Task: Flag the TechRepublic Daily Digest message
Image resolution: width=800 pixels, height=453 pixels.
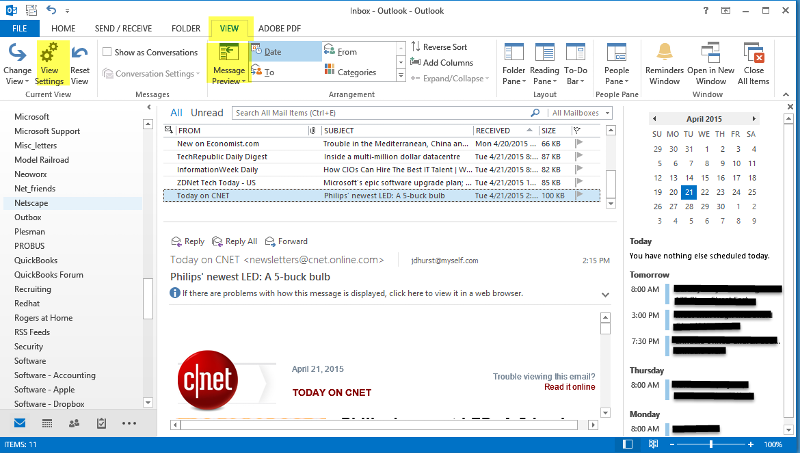Action: [579, 156]
